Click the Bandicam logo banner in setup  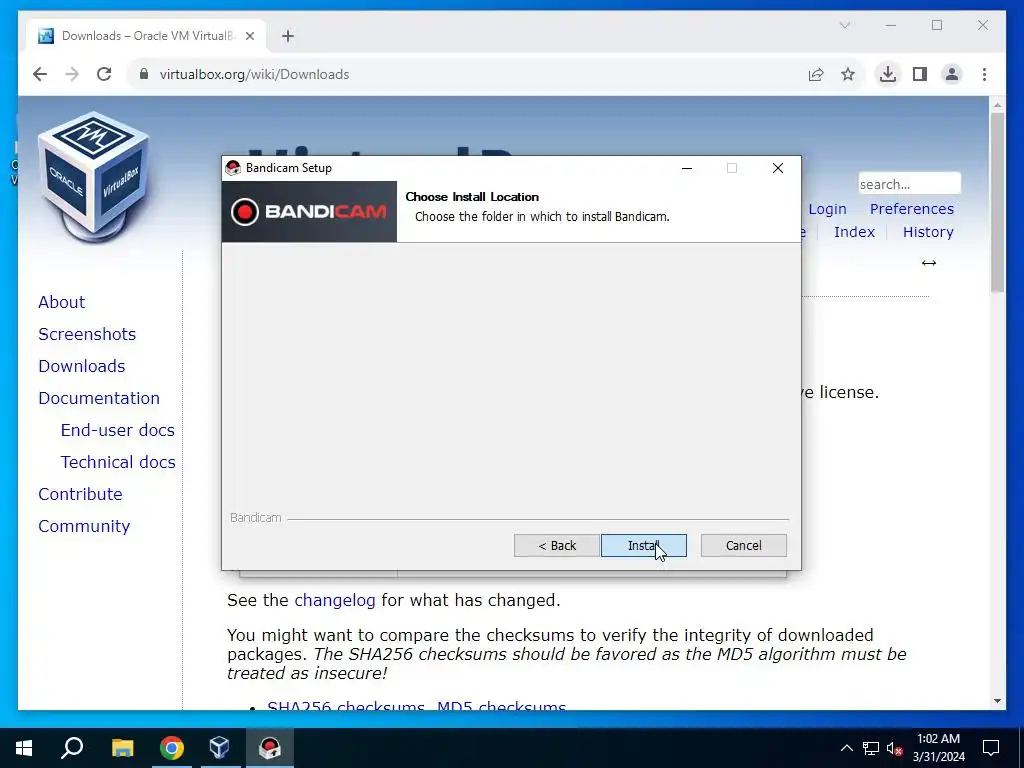pos(309,212)
